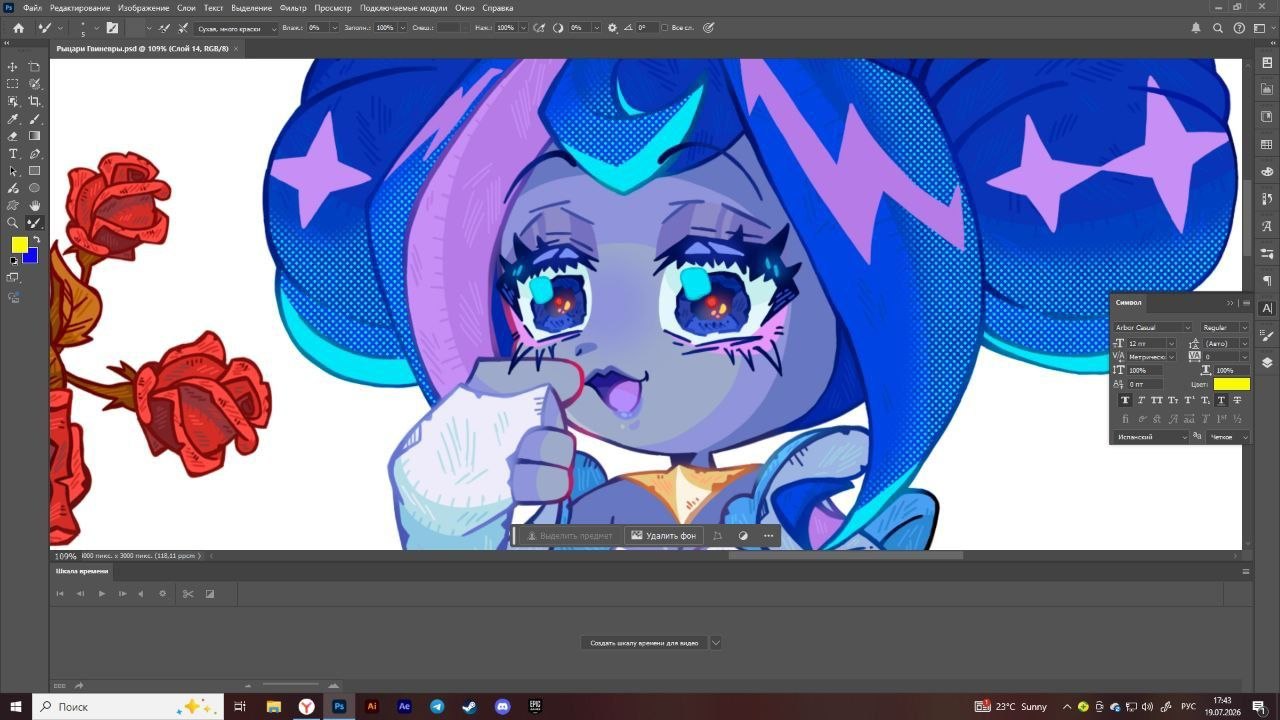The width and height of the screenshot is (1280, 720).
Task: Select the Move tool
Action: click(x=13, y=67)
